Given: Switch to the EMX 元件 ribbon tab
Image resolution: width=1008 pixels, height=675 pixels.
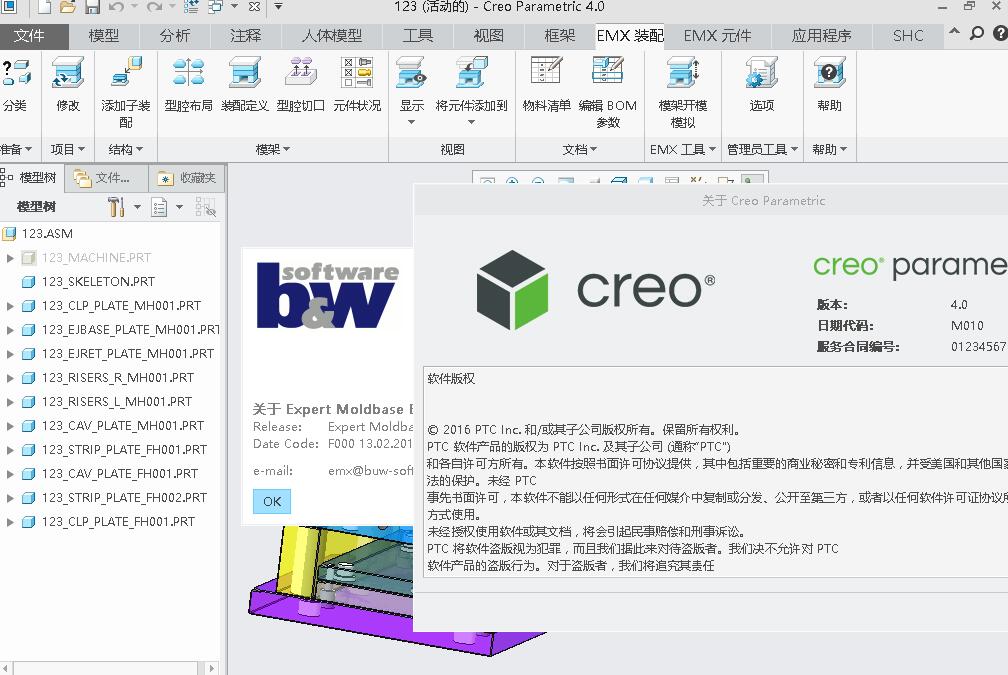Looking at the screenshot, I should (x=716, y=35).
